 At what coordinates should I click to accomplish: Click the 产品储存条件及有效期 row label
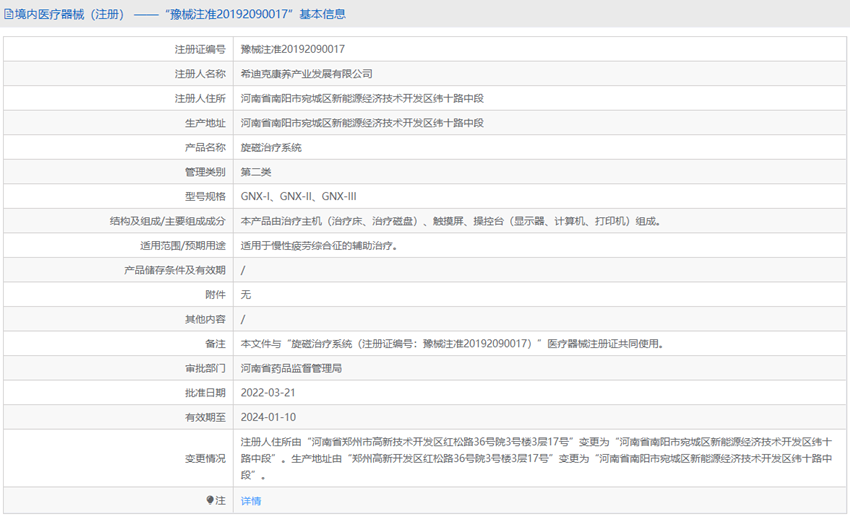point(175,270)
